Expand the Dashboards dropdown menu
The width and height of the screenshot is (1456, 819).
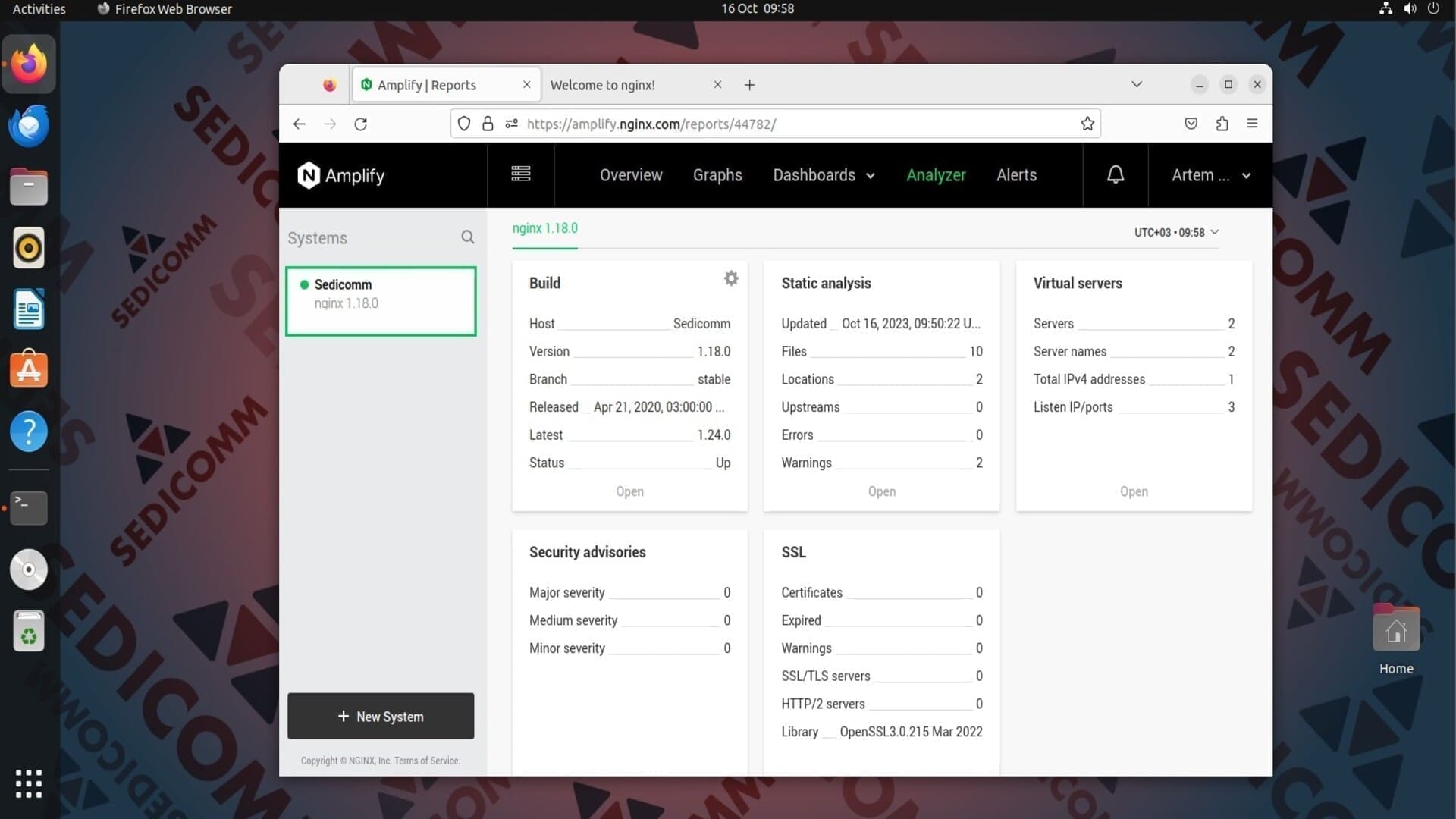824,175
